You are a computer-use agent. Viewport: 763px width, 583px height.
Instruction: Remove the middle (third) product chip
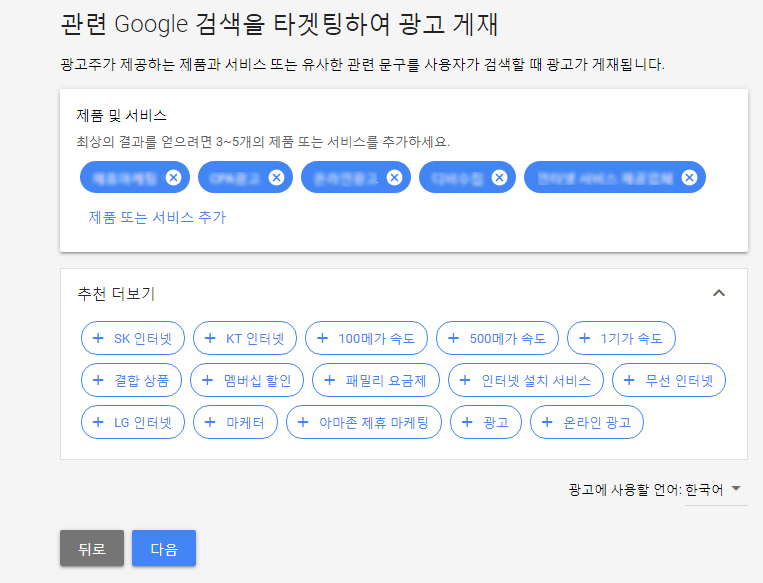[x=393, y=177]
